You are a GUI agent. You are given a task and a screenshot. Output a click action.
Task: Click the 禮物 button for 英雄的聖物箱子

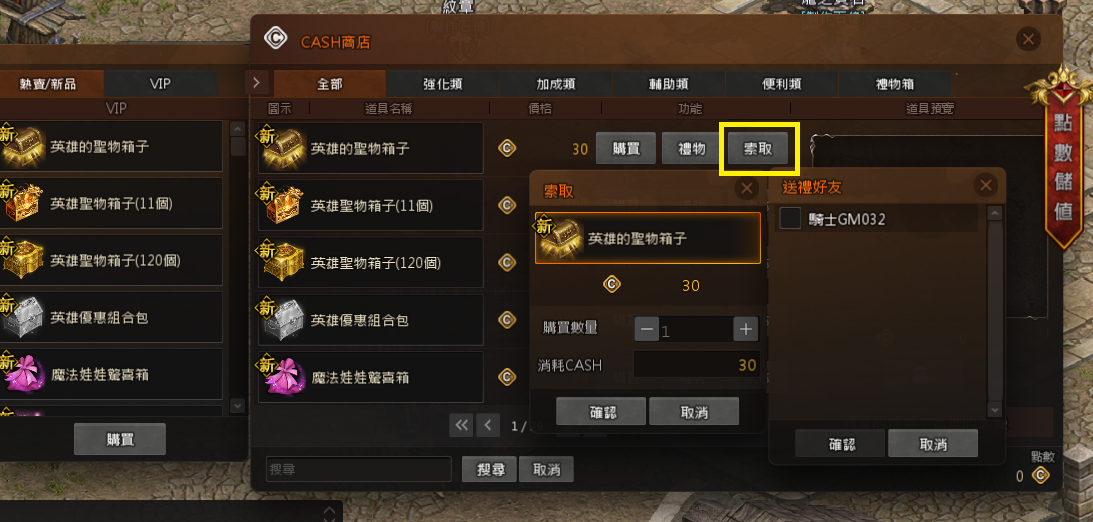click(x=691, y=148)
